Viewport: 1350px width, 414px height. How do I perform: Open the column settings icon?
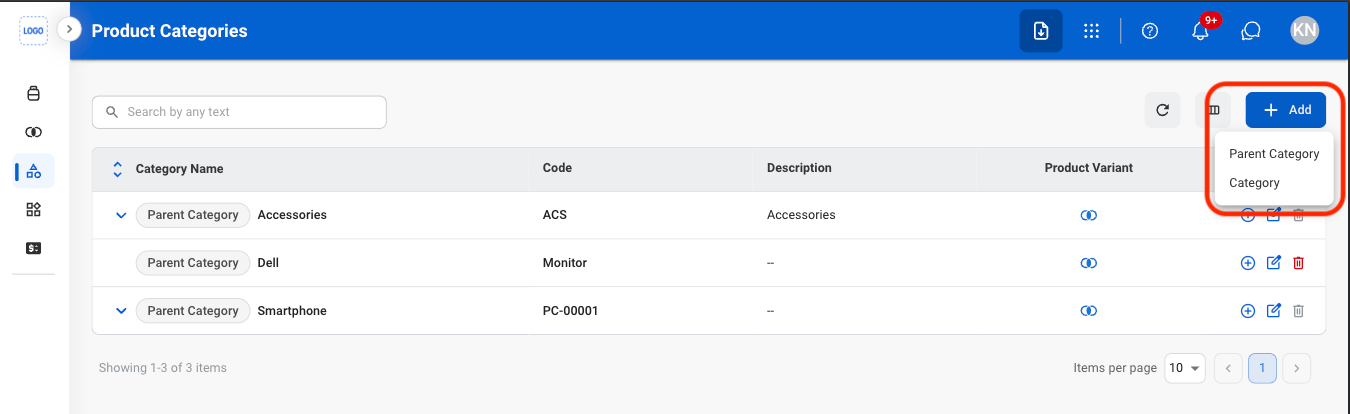(x=1213, y=110)
